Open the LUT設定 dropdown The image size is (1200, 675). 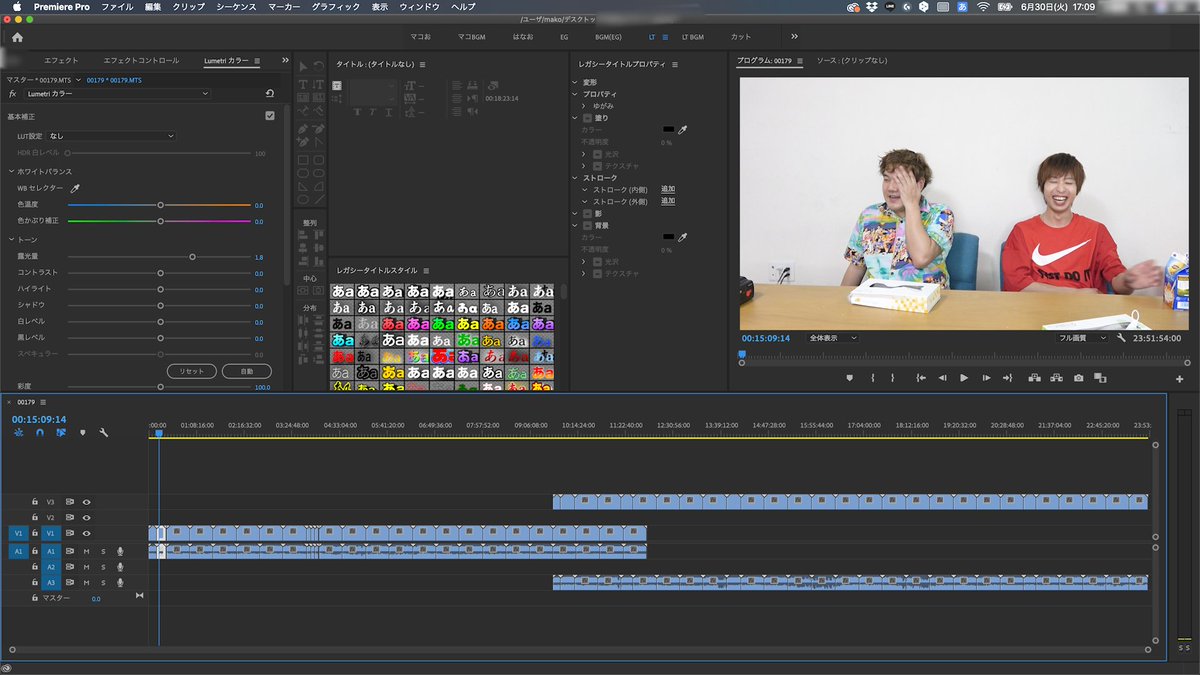point(111,136)
